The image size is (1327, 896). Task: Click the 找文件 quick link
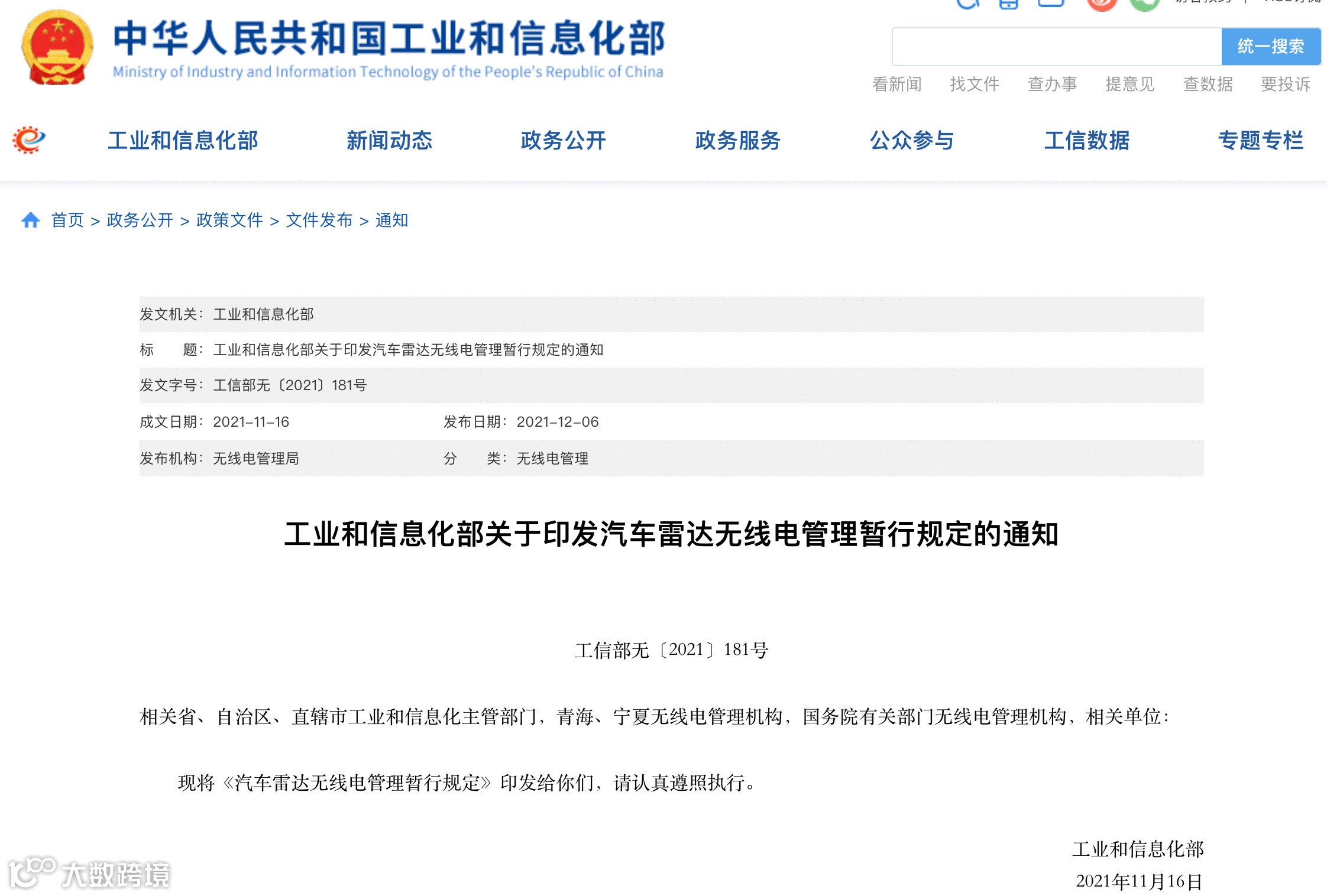click(x=975, y=85)
